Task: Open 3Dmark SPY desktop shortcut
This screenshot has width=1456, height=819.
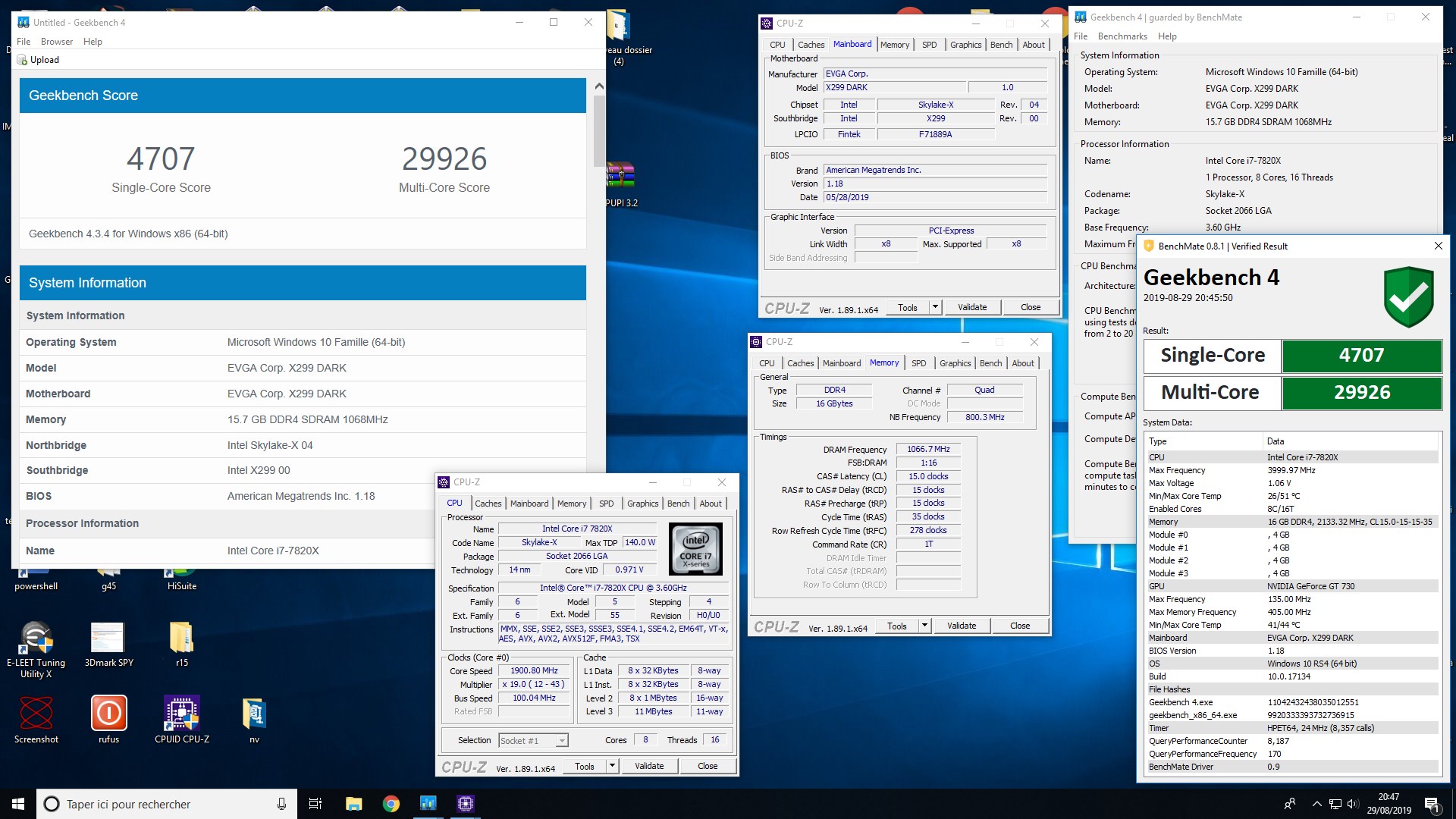Action: tap(108, 645)
